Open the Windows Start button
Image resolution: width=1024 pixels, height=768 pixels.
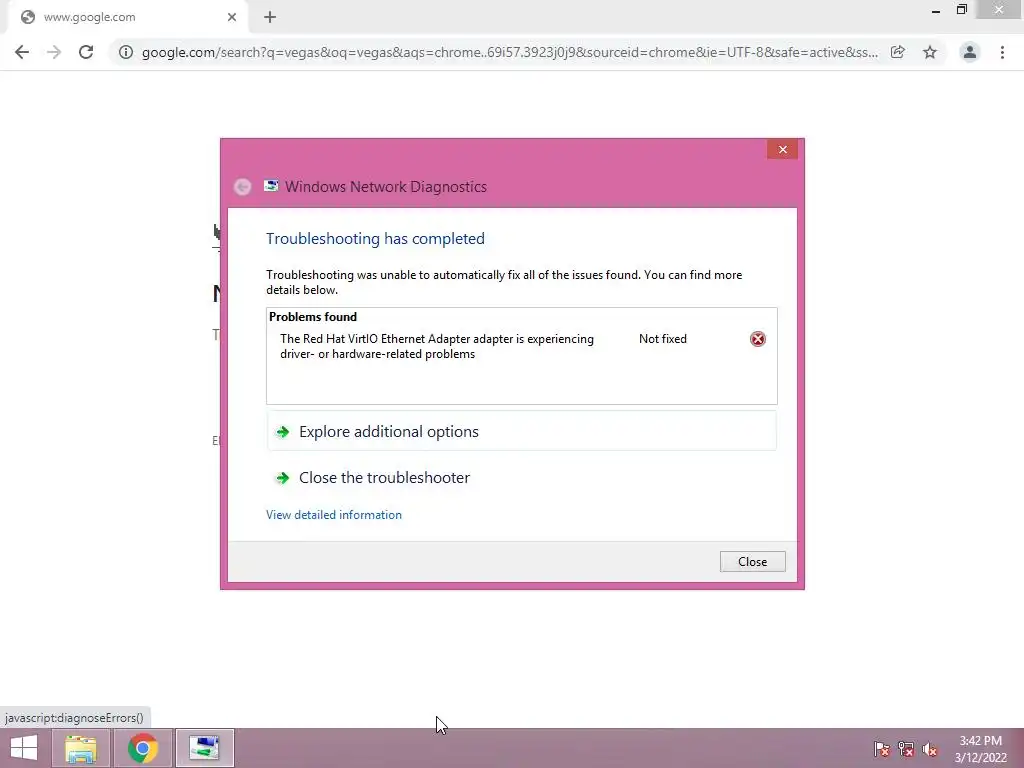coord(24,748)
